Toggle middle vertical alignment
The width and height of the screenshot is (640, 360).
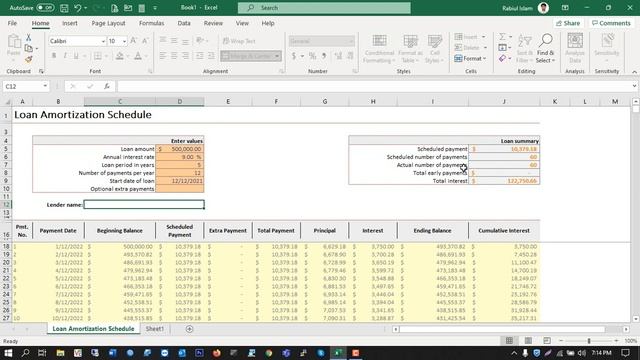pyautogui.click(x=174, y=41)
